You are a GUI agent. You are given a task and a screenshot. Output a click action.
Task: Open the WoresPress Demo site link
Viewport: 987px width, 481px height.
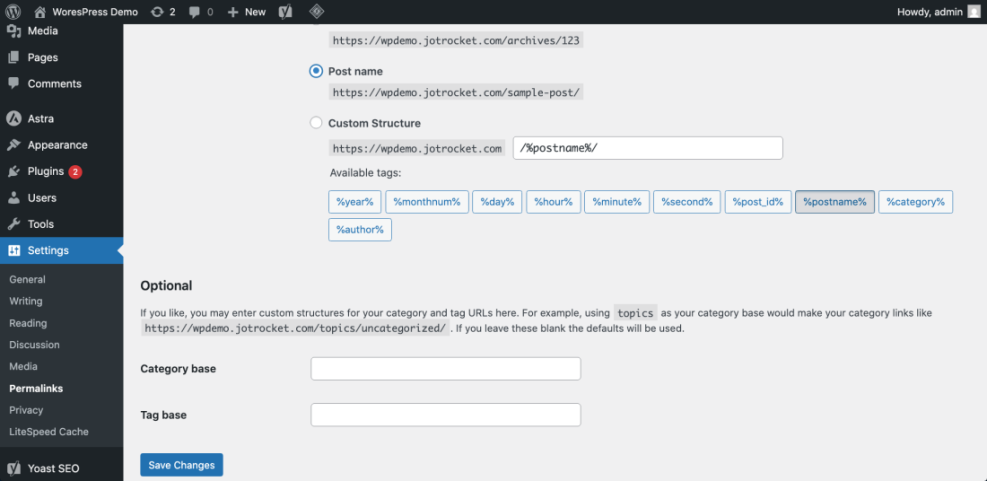click(x=95, y=12)
